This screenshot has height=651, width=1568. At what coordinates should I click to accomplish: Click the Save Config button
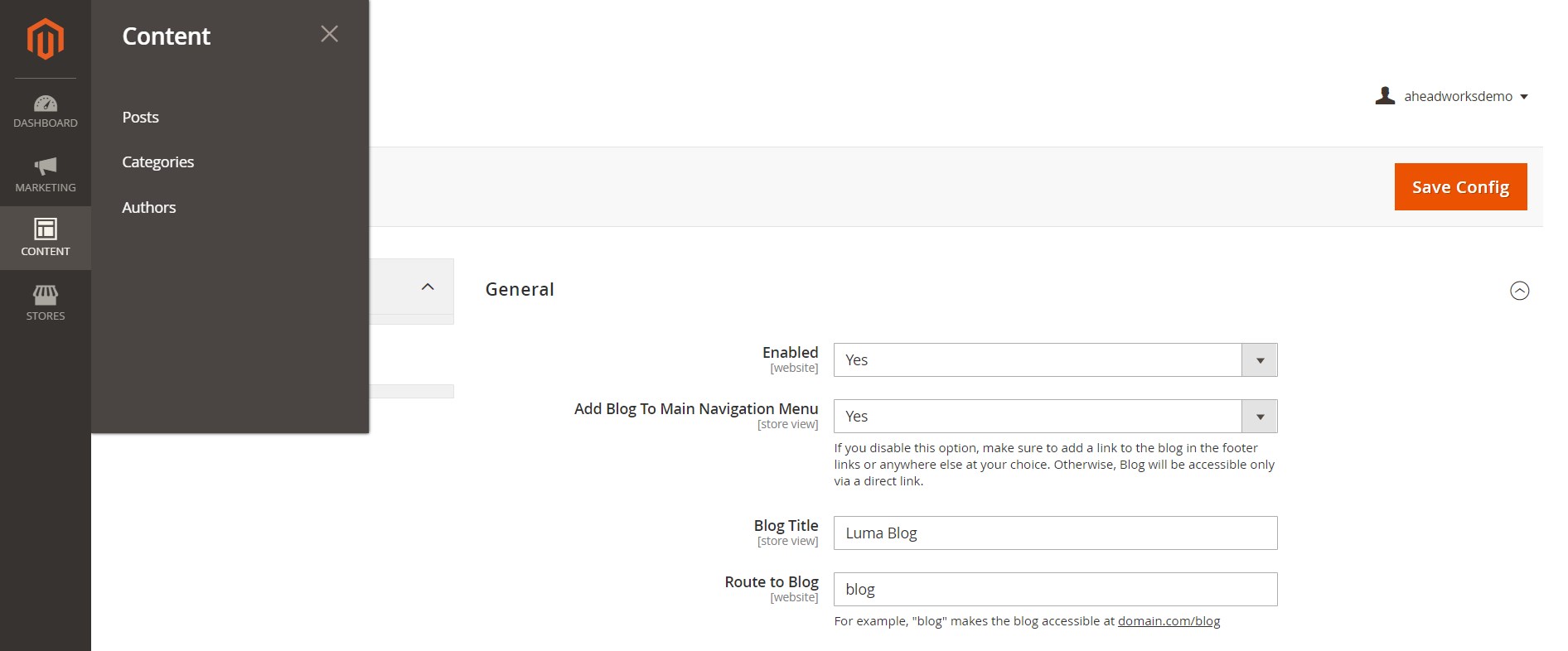click(1460, 187)
